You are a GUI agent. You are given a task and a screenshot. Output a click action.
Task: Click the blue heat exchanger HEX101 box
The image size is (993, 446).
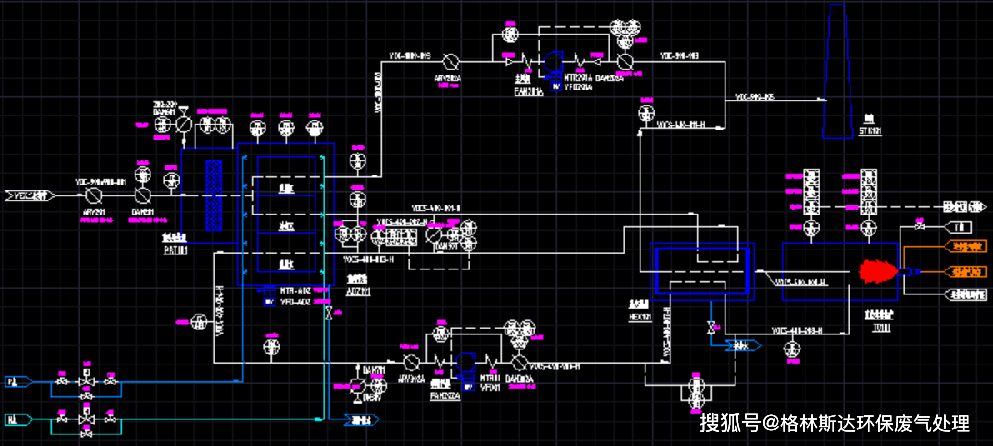pos(703,273)
